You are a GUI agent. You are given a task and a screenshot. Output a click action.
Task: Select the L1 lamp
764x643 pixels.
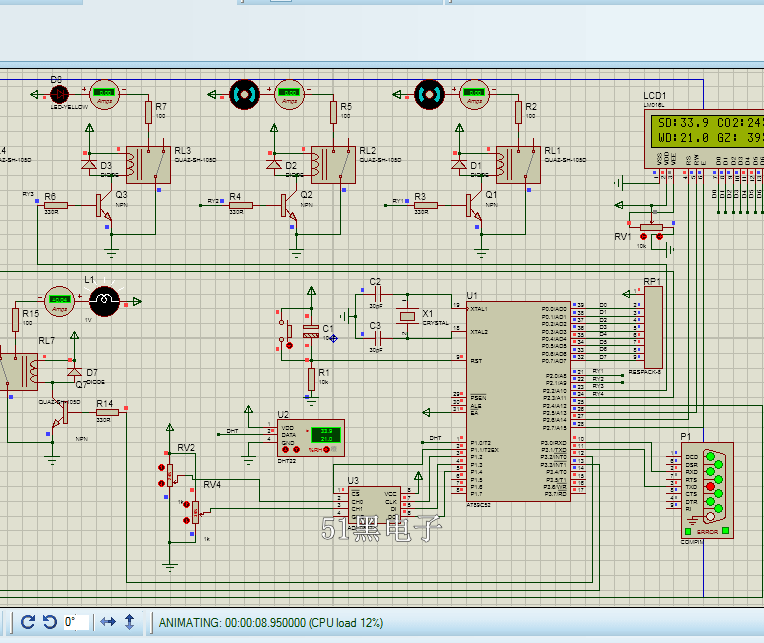pyautogui.click(x=104, y=302)
